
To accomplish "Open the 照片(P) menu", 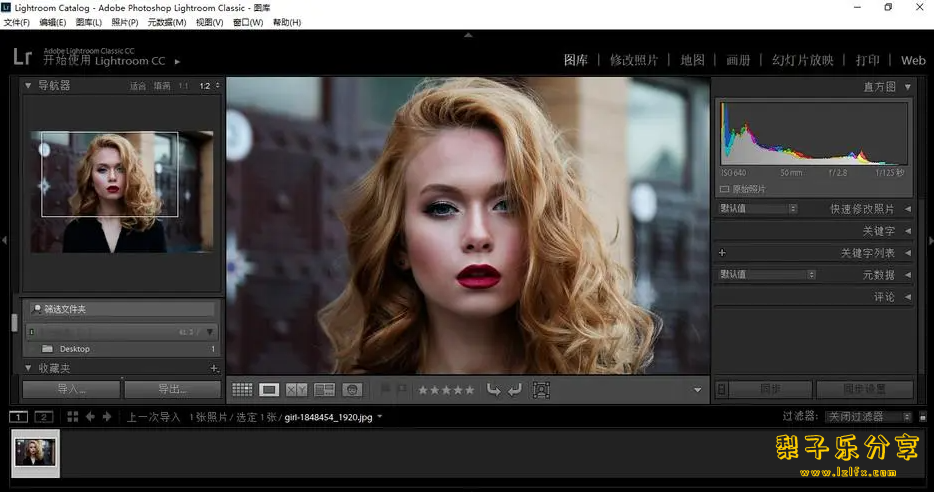I will [124, 23].
